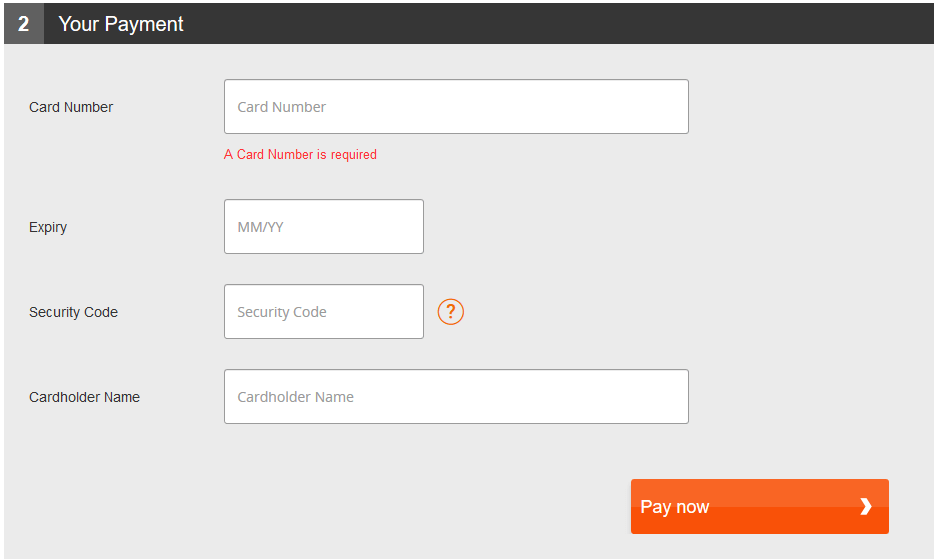Viewport: 941px width, 559px height.
Task: Click the arrow chevron on Pay now
Action: click(866, 507)
